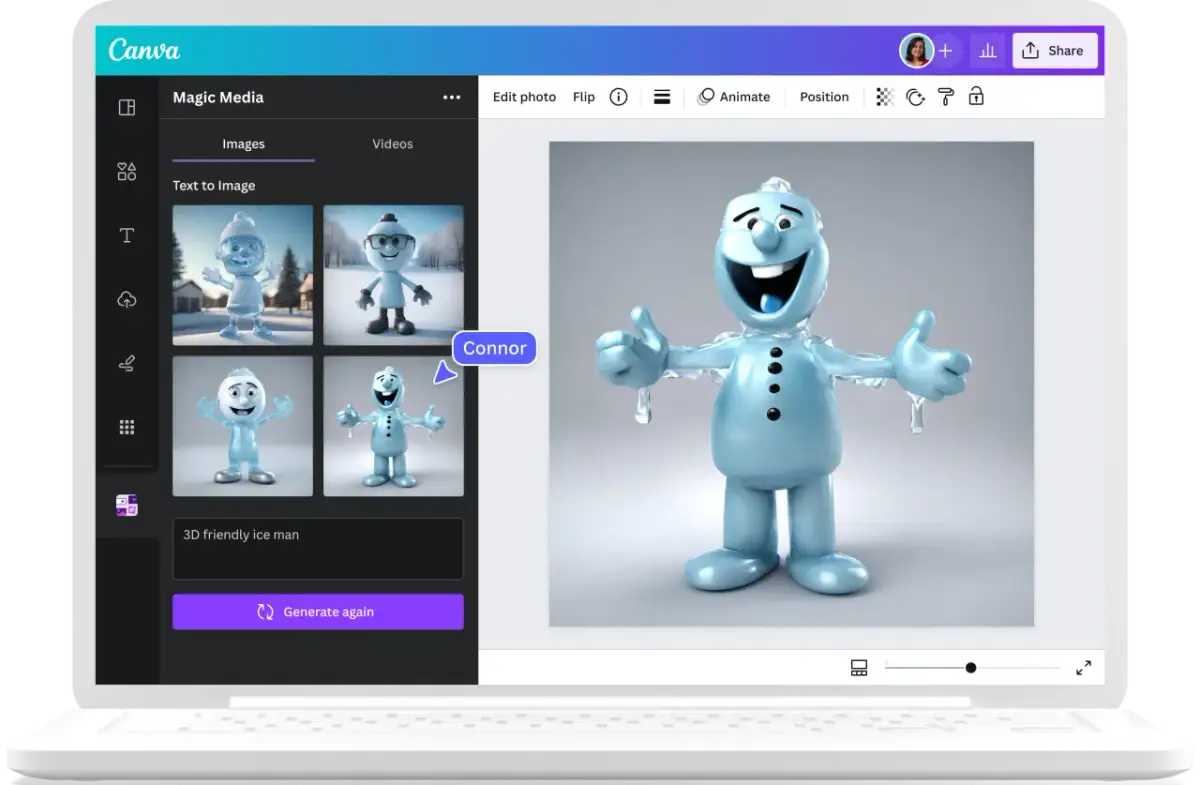
Task: Open the Elements shapes sidebar icon
Action: coord(127,172)
